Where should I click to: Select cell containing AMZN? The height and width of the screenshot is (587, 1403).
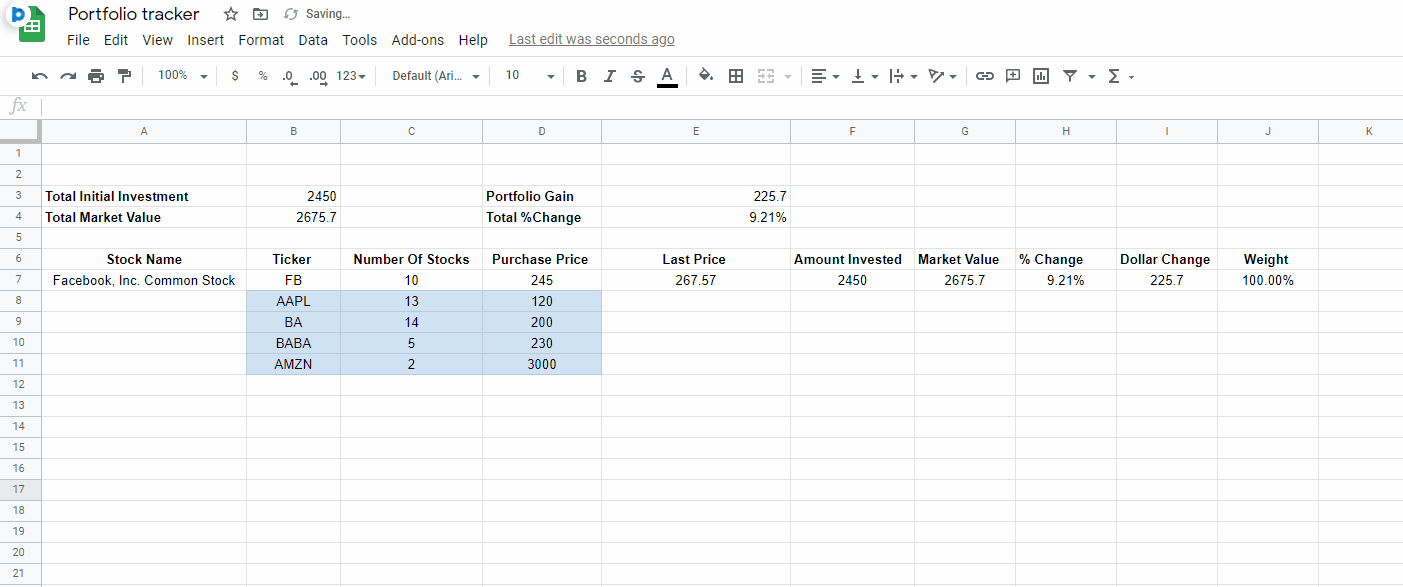click(294, 364)
